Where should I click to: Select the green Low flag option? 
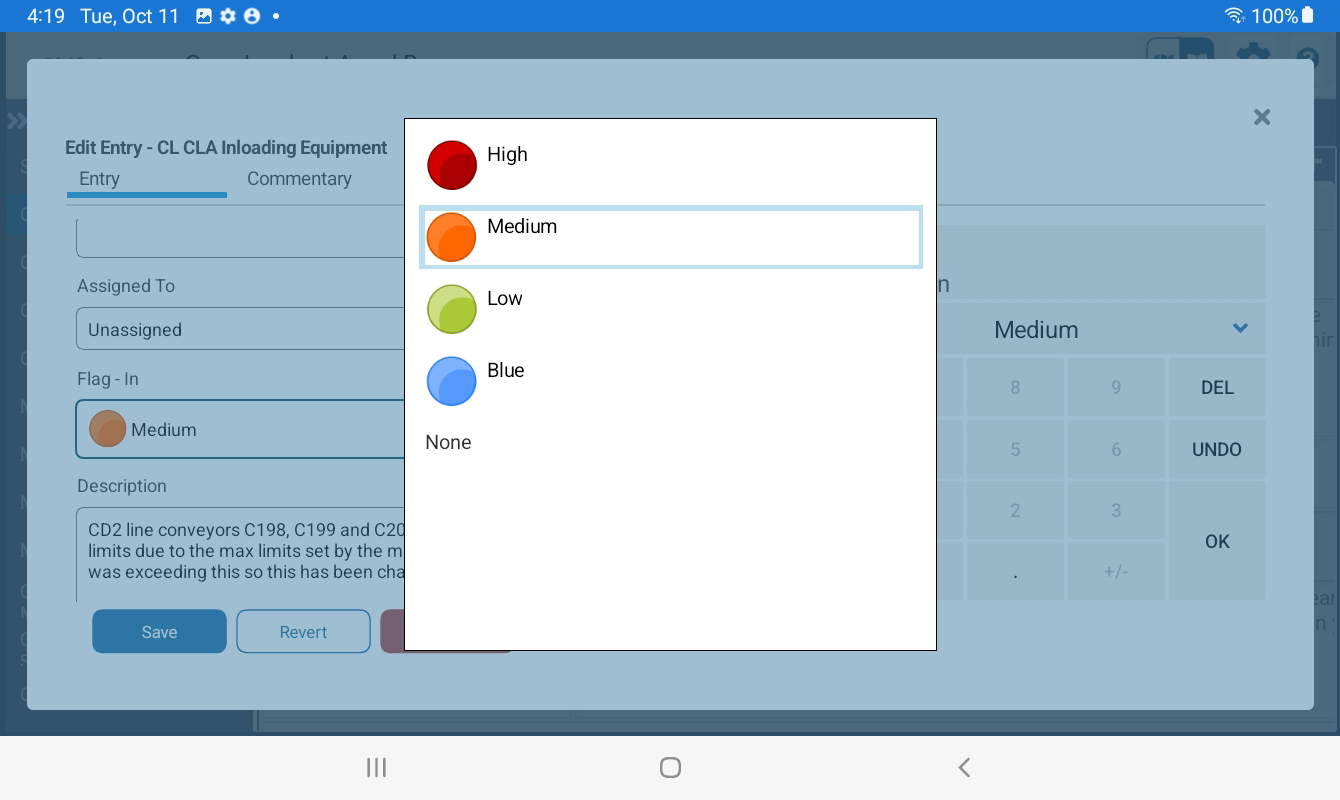pos(670,310)
